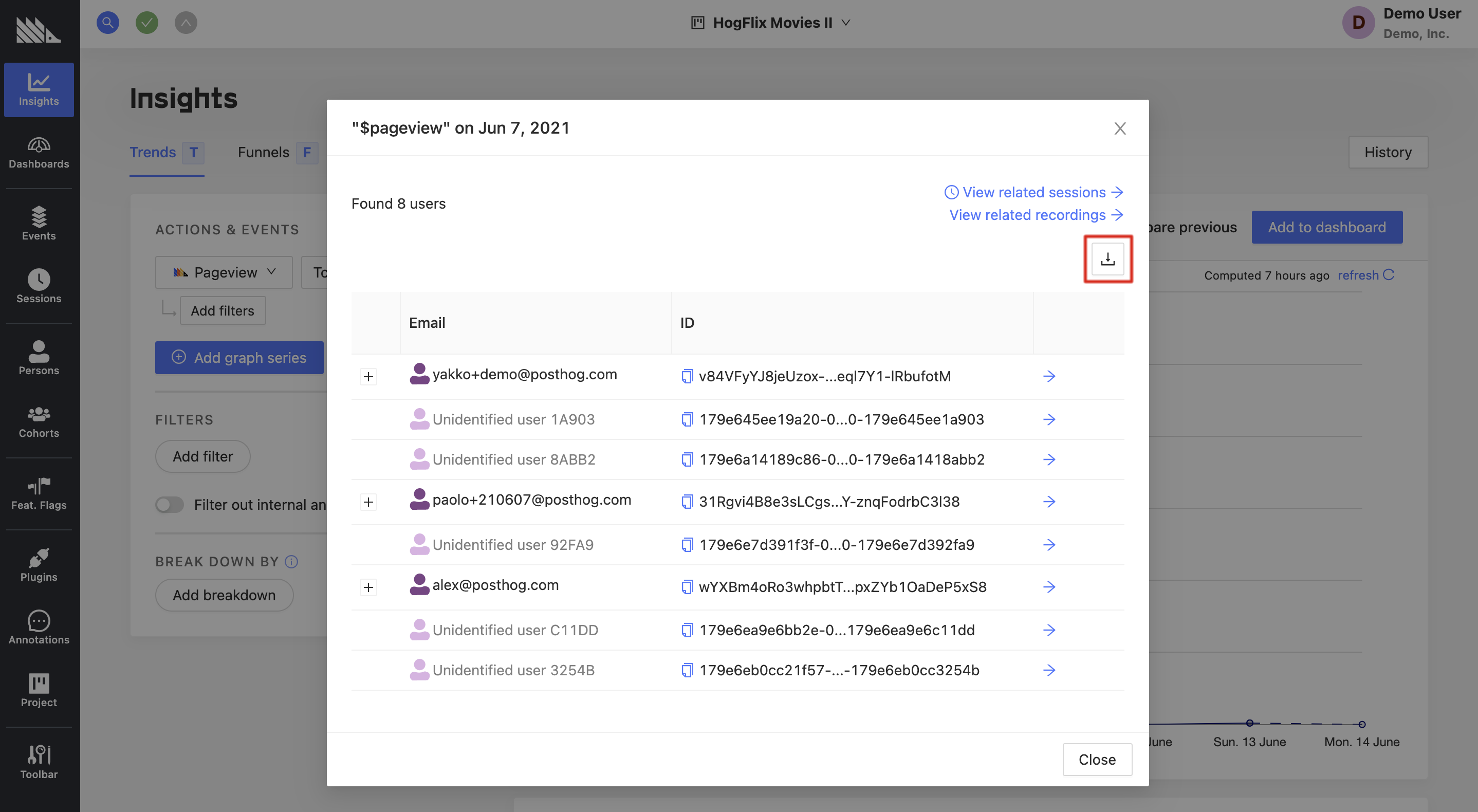Open Annotations in the sidebar

click(39, 627)
